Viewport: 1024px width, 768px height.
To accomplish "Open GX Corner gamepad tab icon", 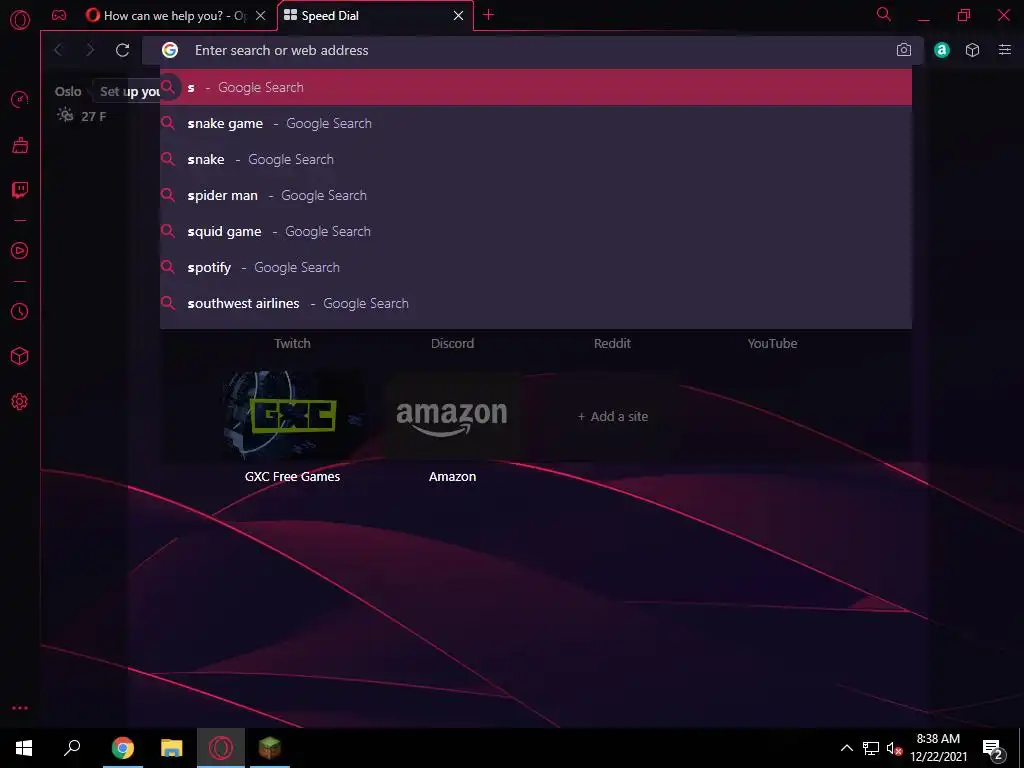I will (x=59, y=15).
